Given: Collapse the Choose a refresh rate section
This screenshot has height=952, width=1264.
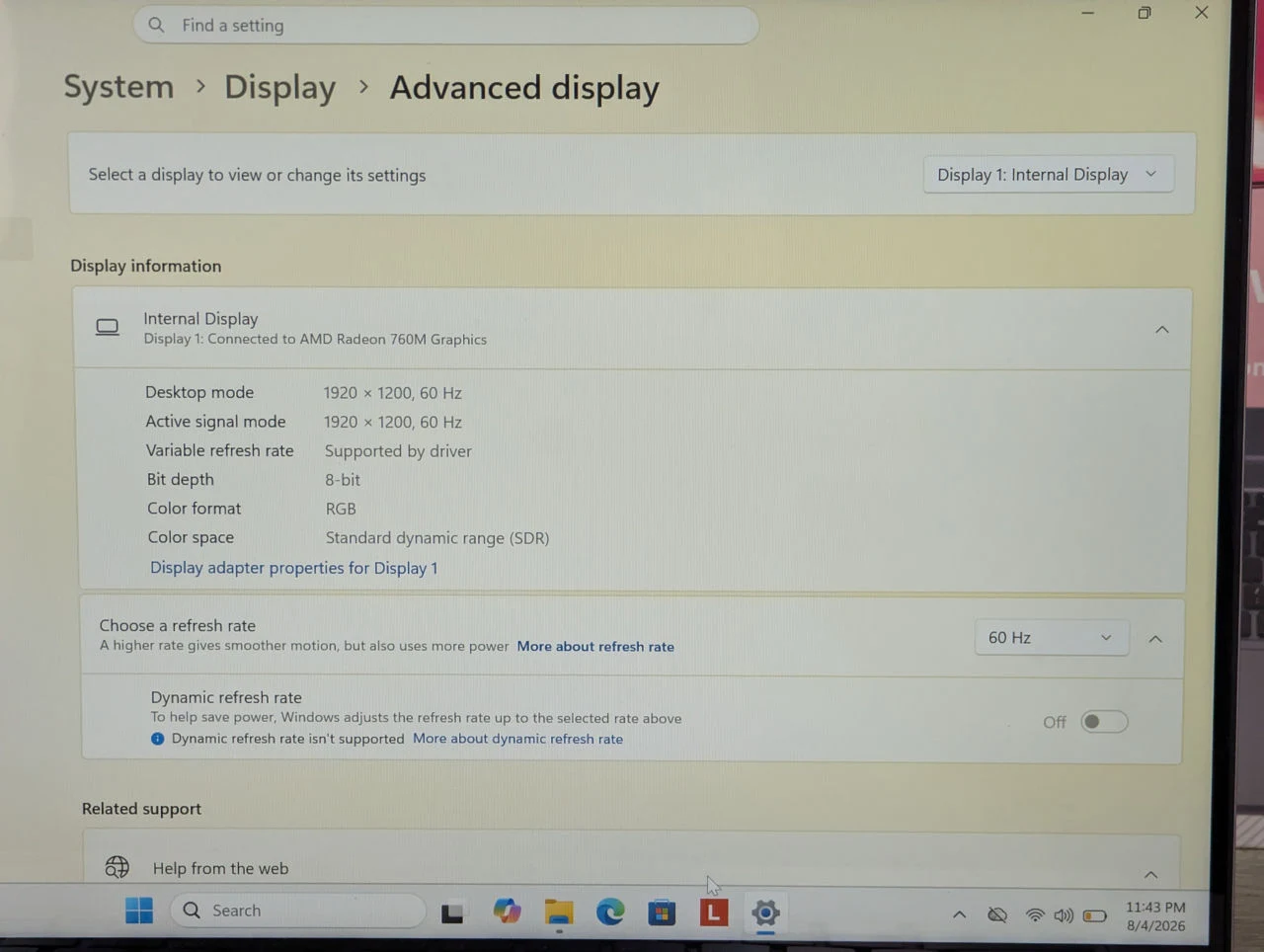Looking at the screenshot, I should click(1154, 639).
